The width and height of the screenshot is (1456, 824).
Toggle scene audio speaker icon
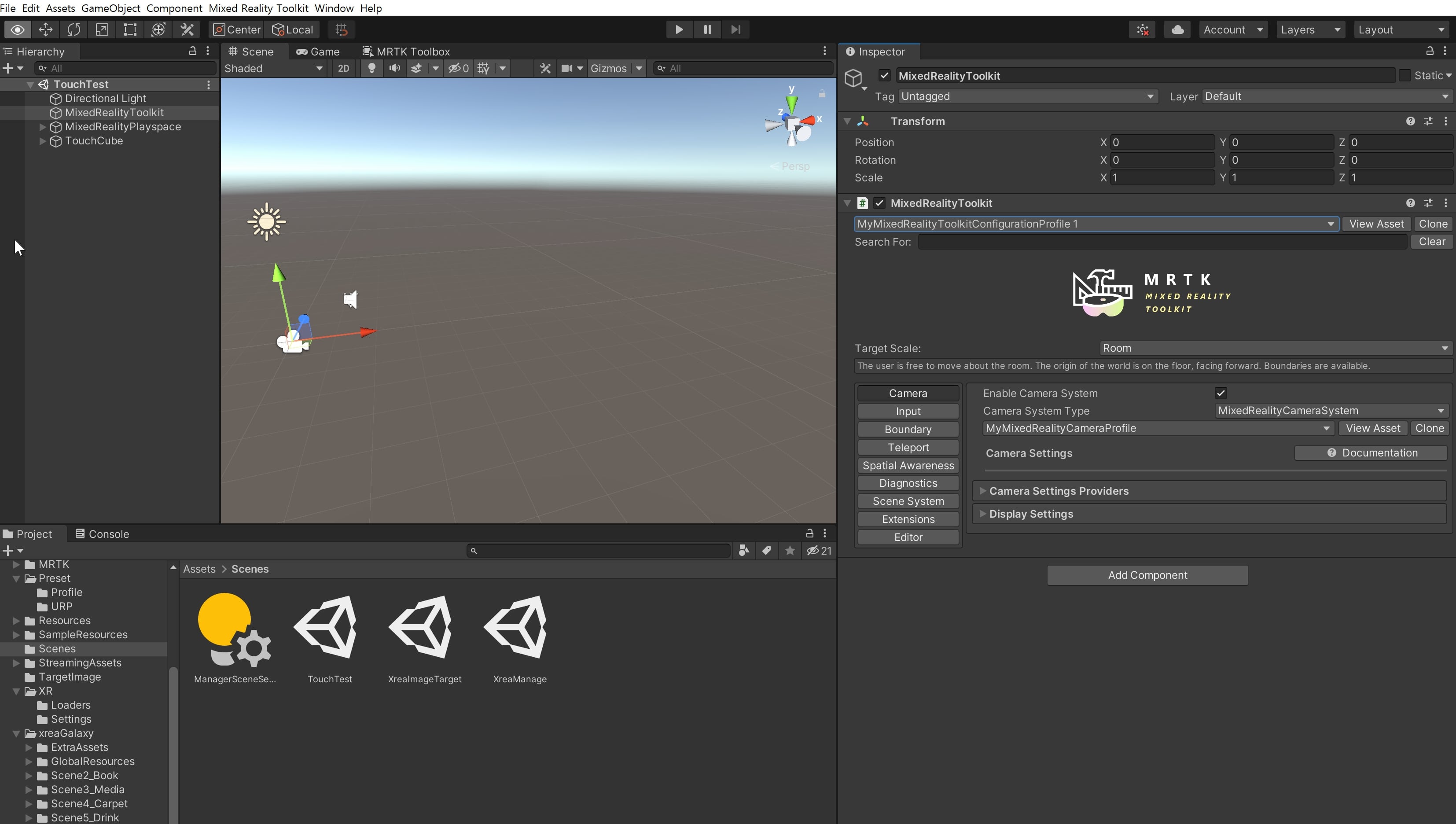(x=394, y=68)
